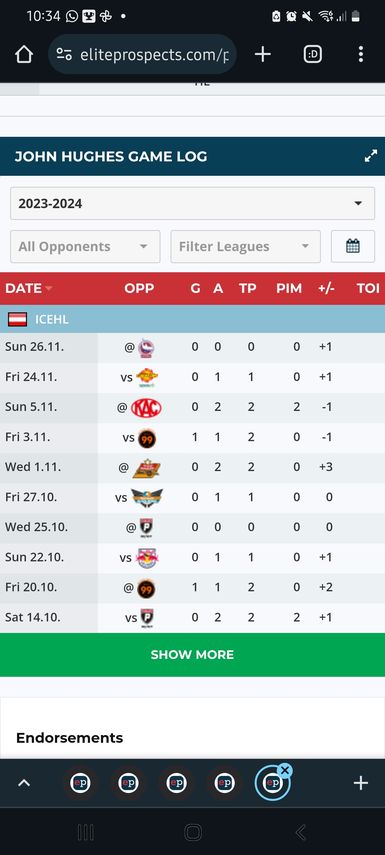Sort by the PIM column header
385x855 pixels.
coord(288,288)
